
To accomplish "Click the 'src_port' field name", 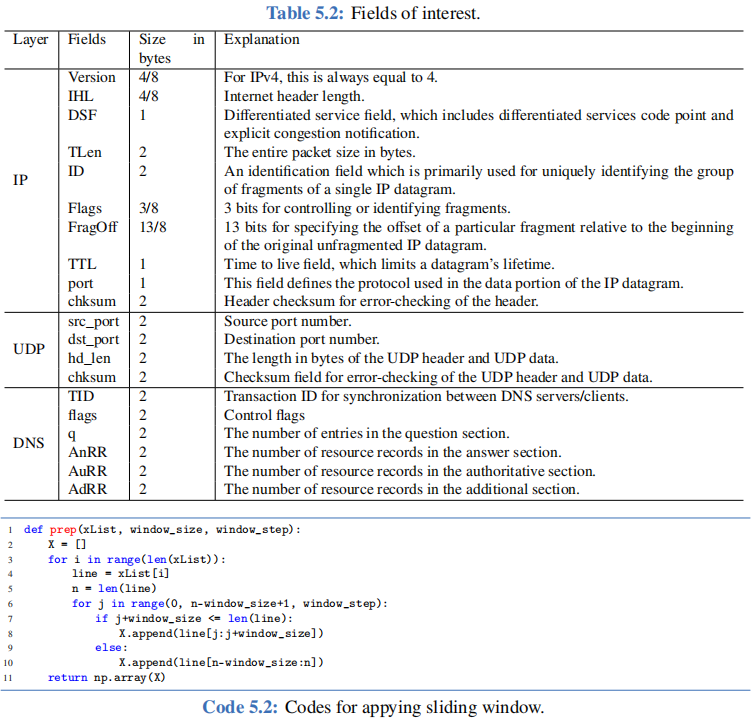I will tap(96, 321).
